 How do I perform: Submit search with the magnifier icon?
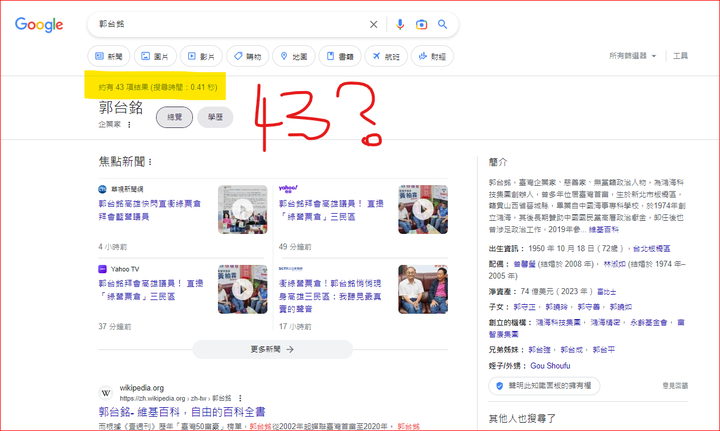442,24
